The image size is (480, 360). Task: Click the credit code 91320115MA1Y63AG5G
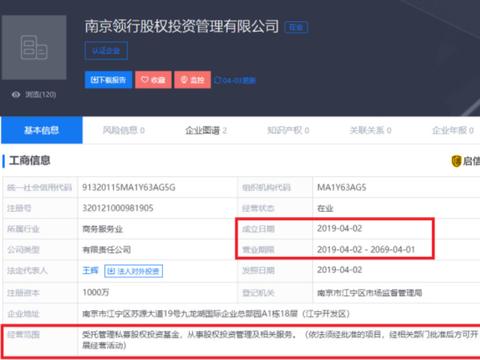pyautogui.click(x=129, y=187)
